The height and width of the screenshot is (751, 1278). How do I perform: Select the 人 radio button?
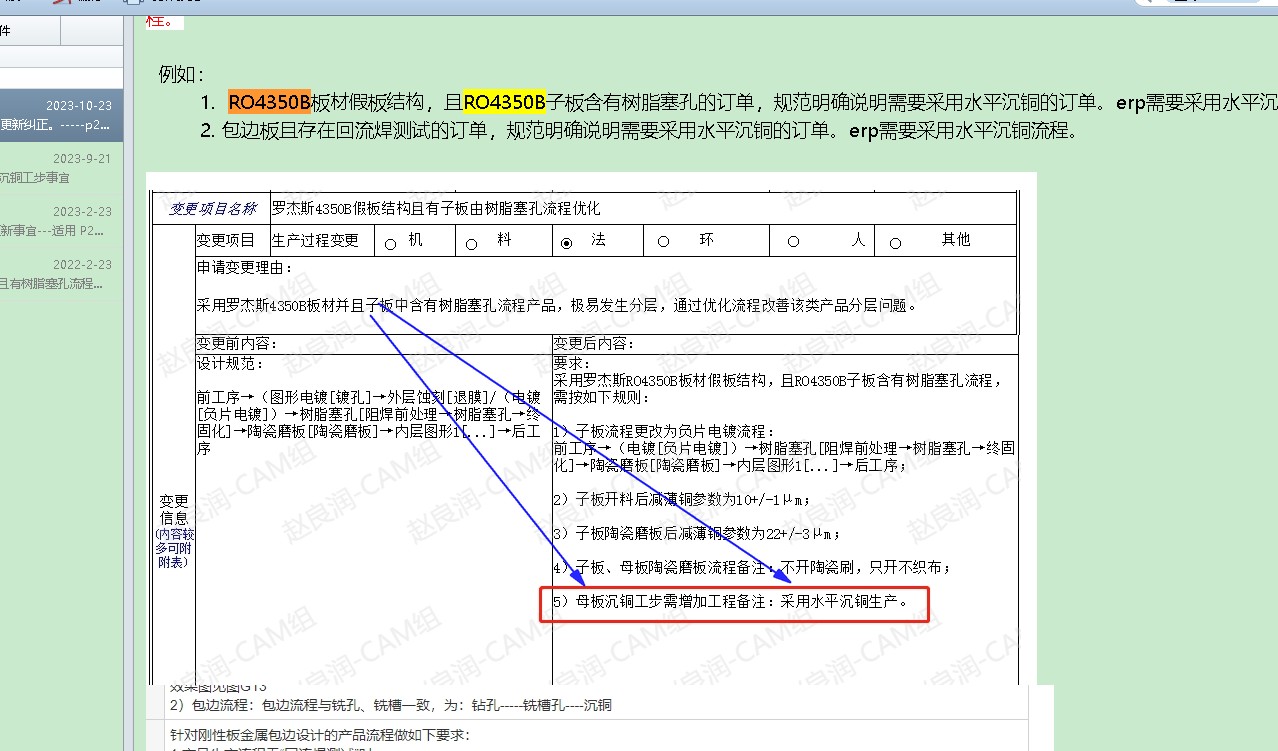click(793, 242)
